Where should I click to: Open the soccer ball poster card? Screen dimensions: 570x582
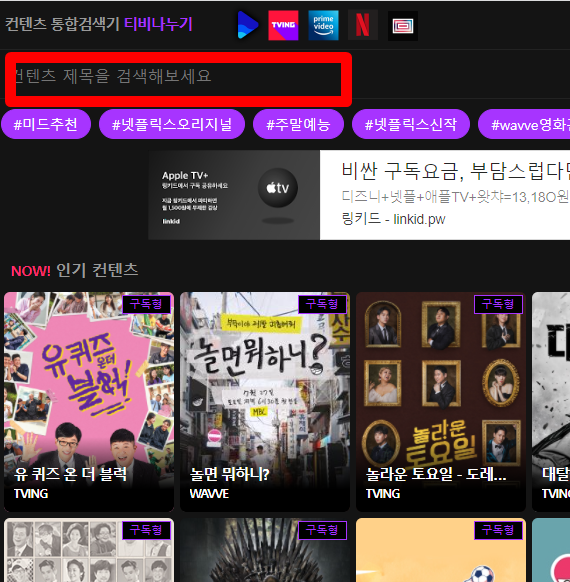pos(441,550)
